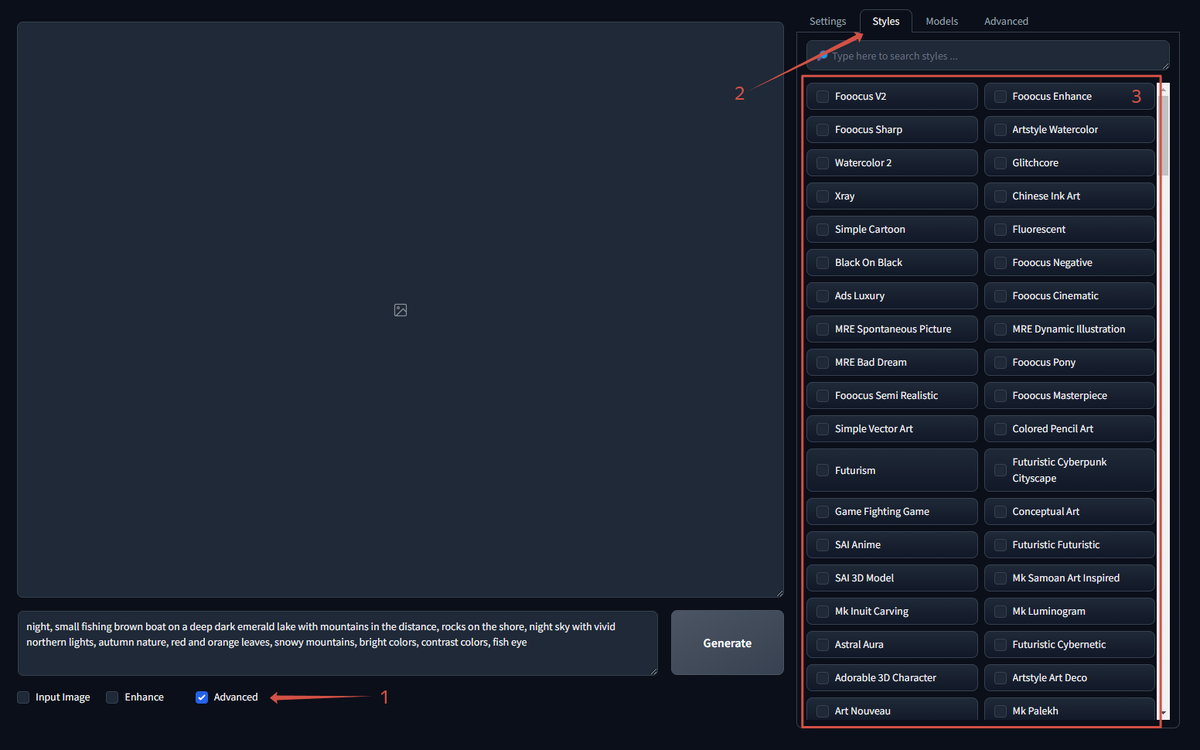This screenshot has width=1200, height=750.
Task: Enable Game Fighting Game style
Action: click(x=822, y=512)
